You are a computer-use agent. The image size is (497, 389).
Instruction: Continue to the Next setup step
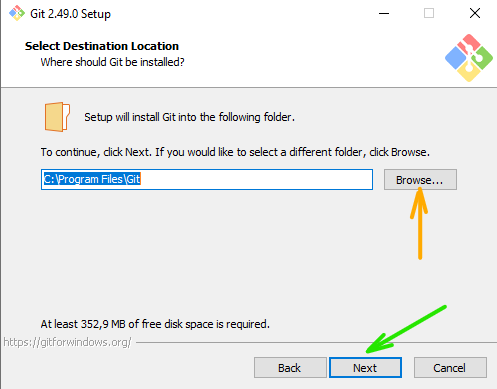[365, 368]
